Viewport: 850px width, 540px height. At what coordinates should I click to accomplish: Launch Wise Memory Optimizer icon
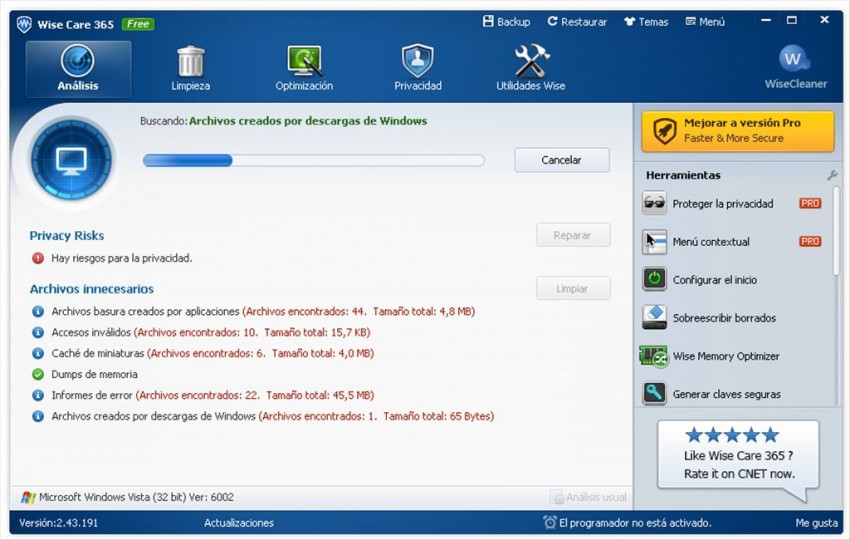pyautogui.click(x=654, y=356)
